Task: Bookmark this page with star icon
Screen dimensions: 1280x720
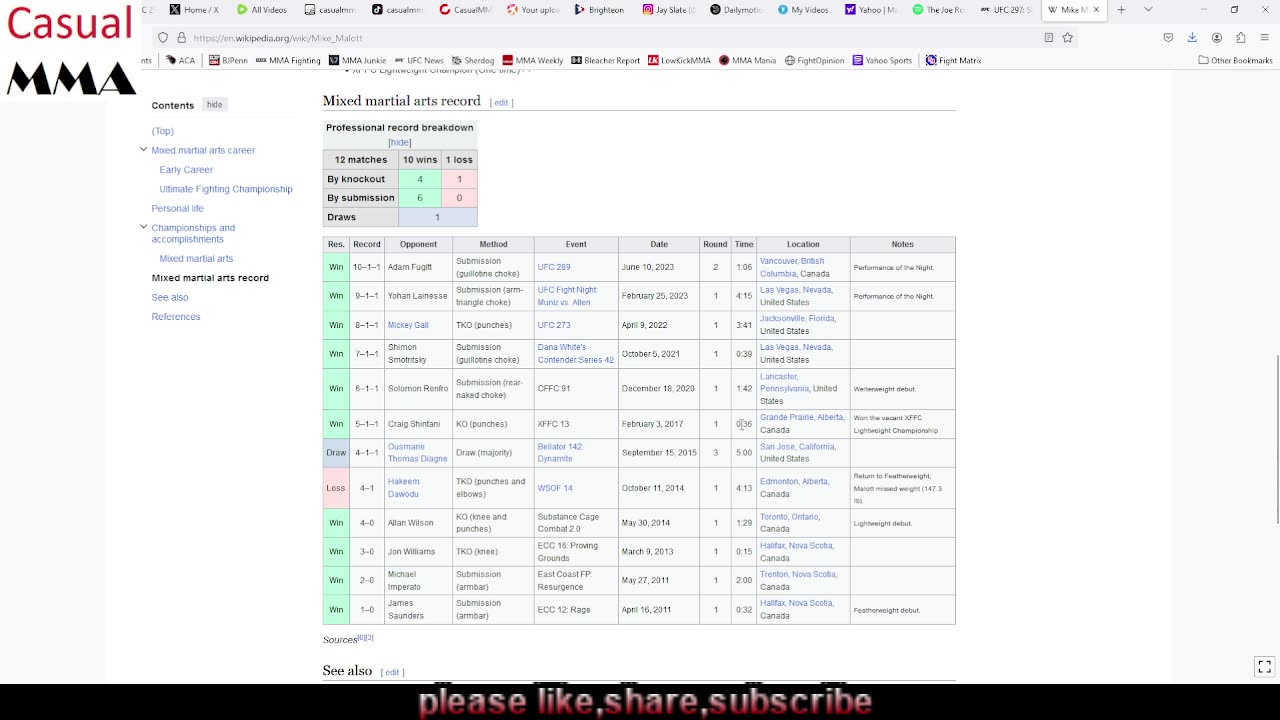Action: (1067, 38)
